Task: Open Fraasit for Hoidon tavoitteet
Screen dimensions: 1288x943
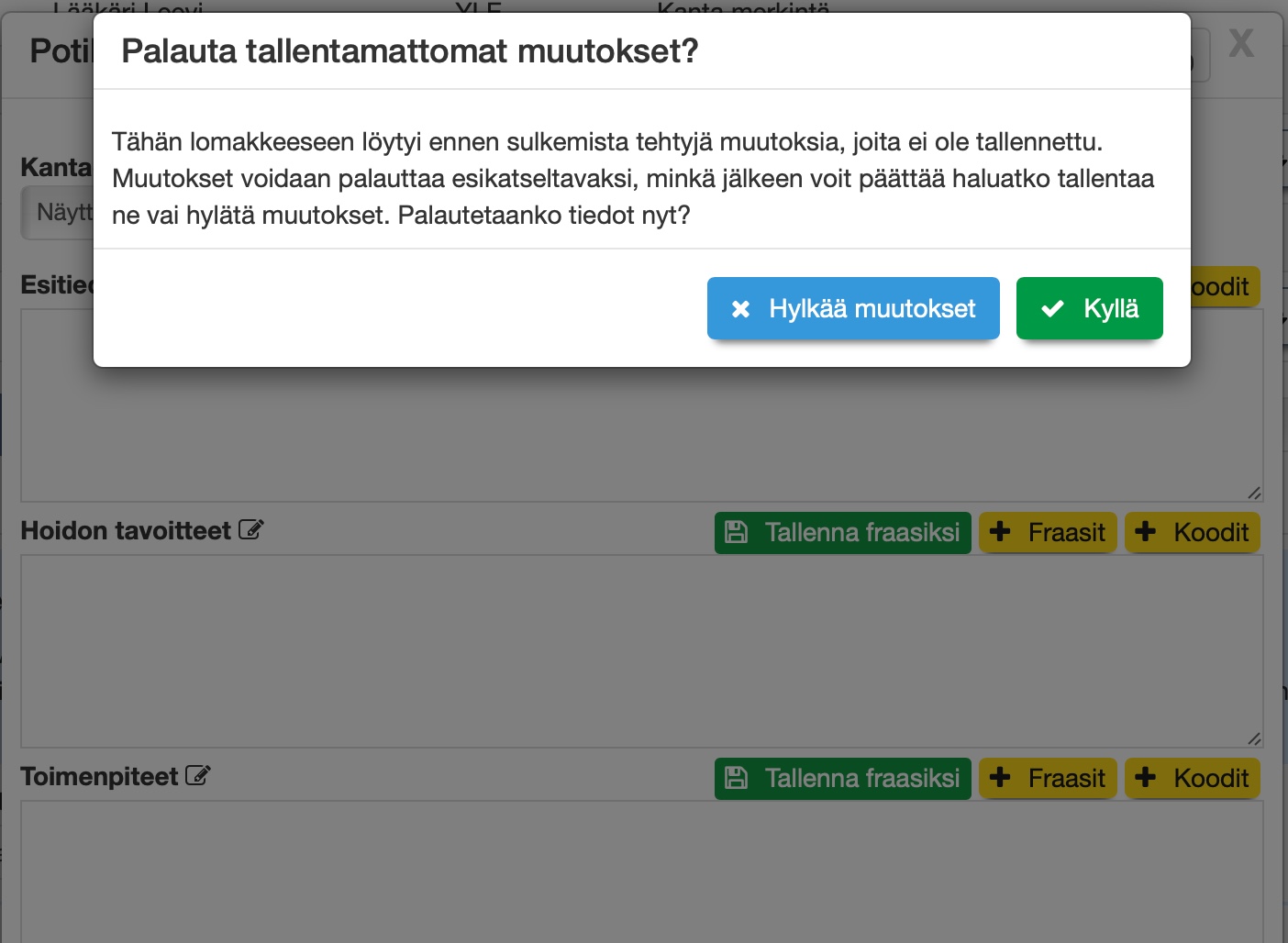Action: 1048,533
